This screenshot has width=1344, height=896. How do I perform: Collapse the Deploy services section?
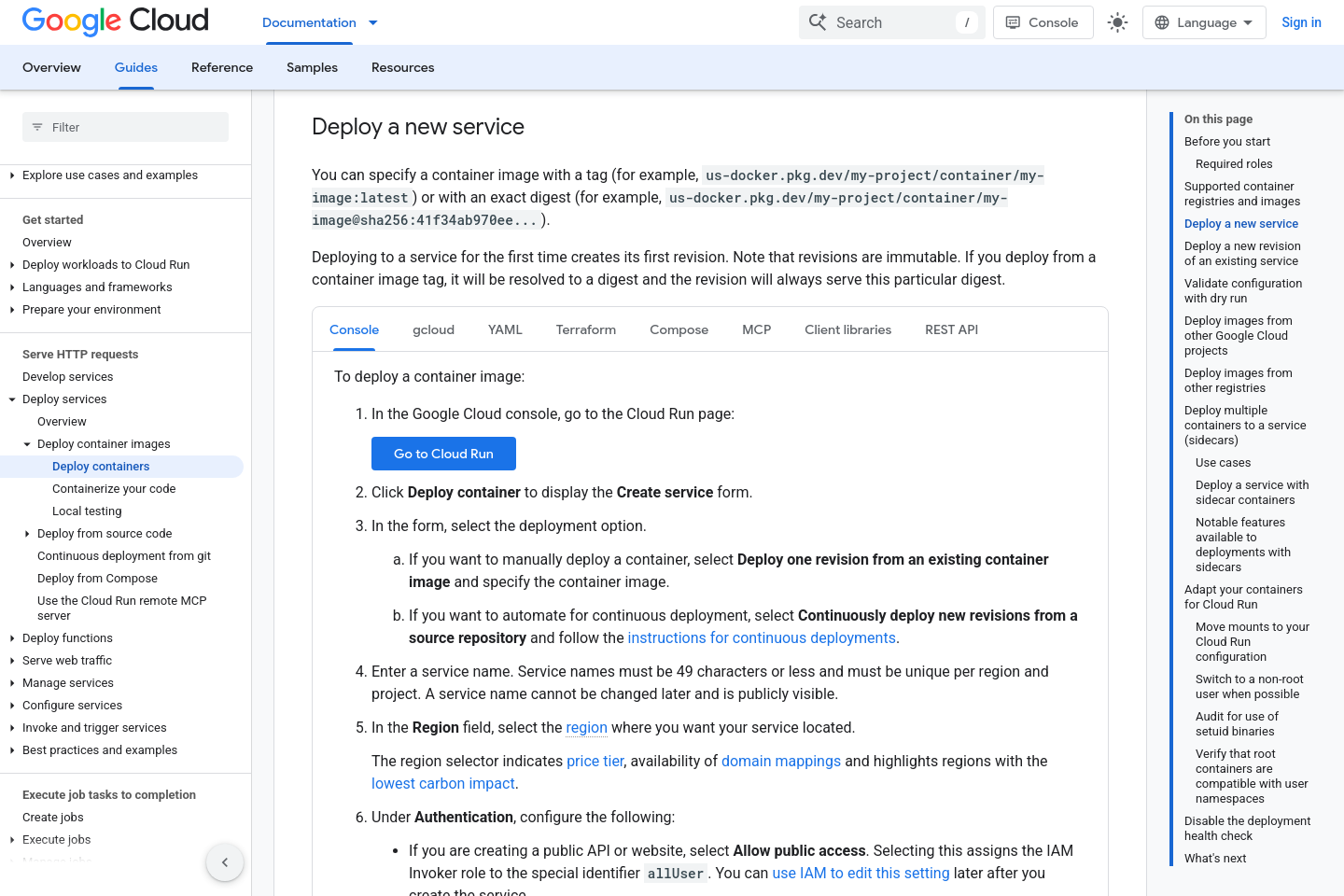[x=12, y=399]
